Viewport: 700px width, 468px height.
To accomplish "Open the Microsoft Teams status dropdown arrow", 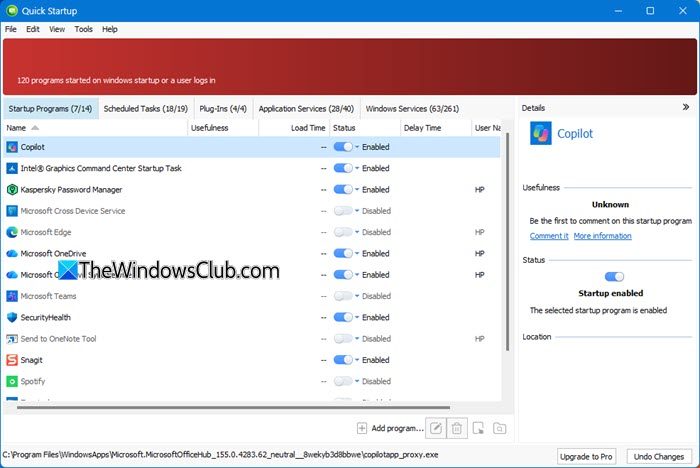I will (357, 296).
